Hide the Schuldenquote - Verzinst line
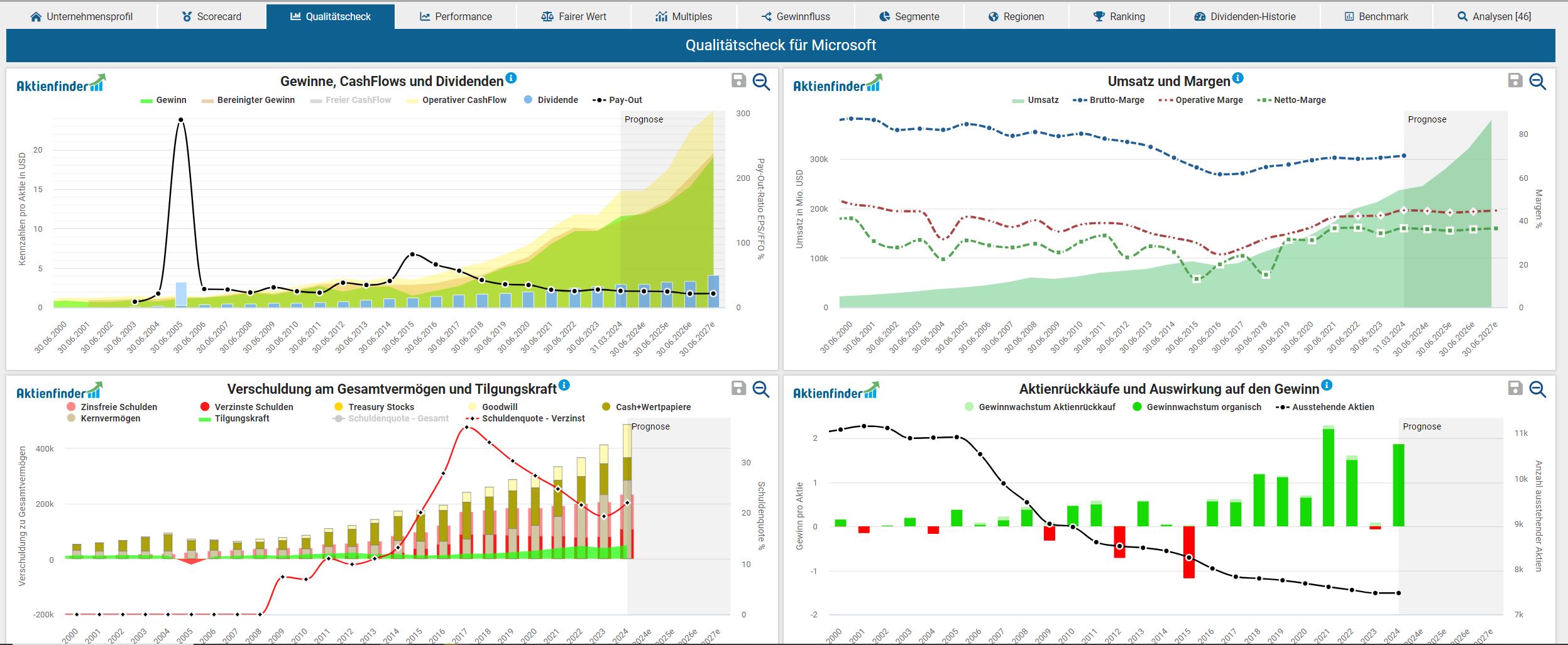This screenshot has width=1568, height=645. (x=525, y=418)
